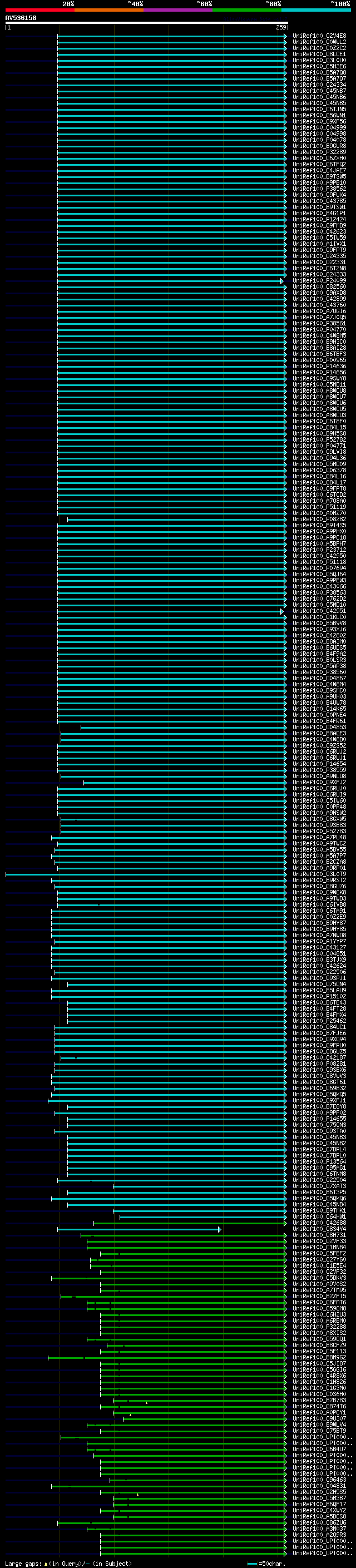
Task: Click the orange ~40% identity legend segment
Action: [x=109, y=11]
